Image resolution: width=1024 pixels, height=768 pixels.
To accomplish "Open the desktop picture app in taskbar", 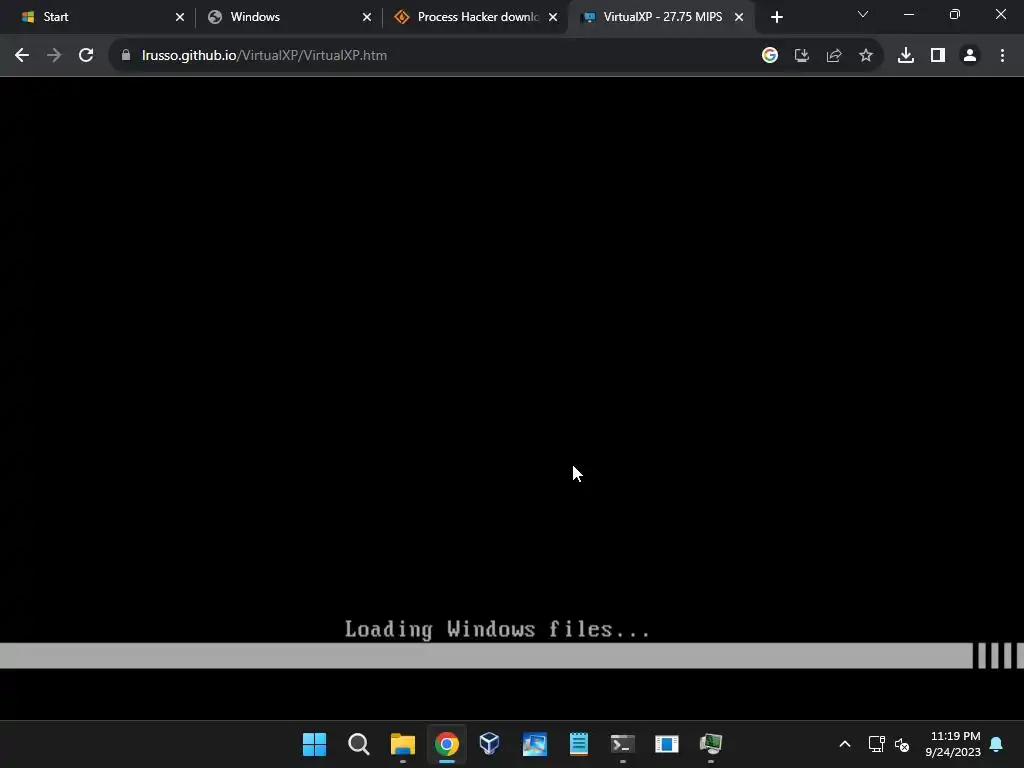I will [535, 744].
